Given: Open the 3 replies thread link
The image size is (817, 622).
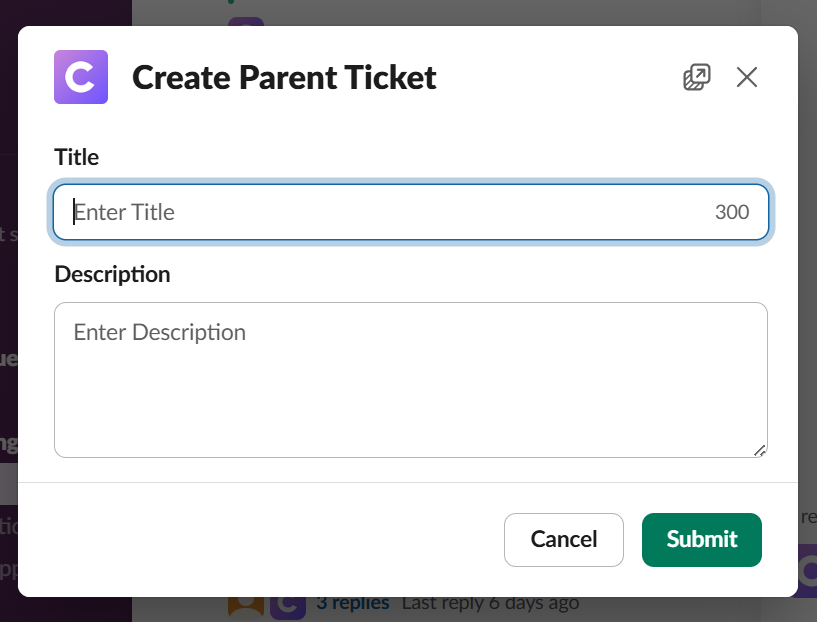Looking at the screenshot, I should tap(353, 603).
